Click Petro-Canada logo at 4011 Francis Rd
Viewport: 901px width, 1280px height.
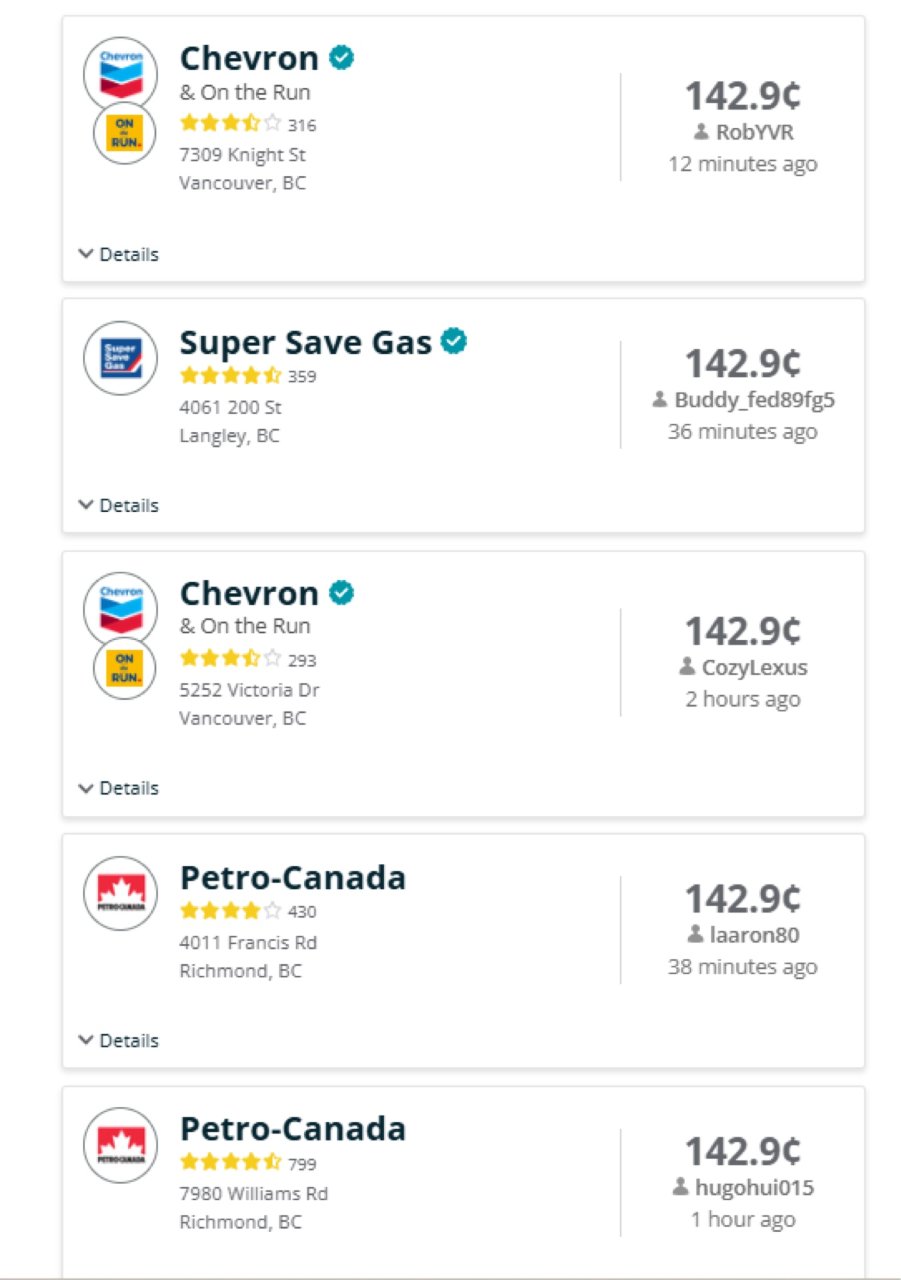pos(121,893)
